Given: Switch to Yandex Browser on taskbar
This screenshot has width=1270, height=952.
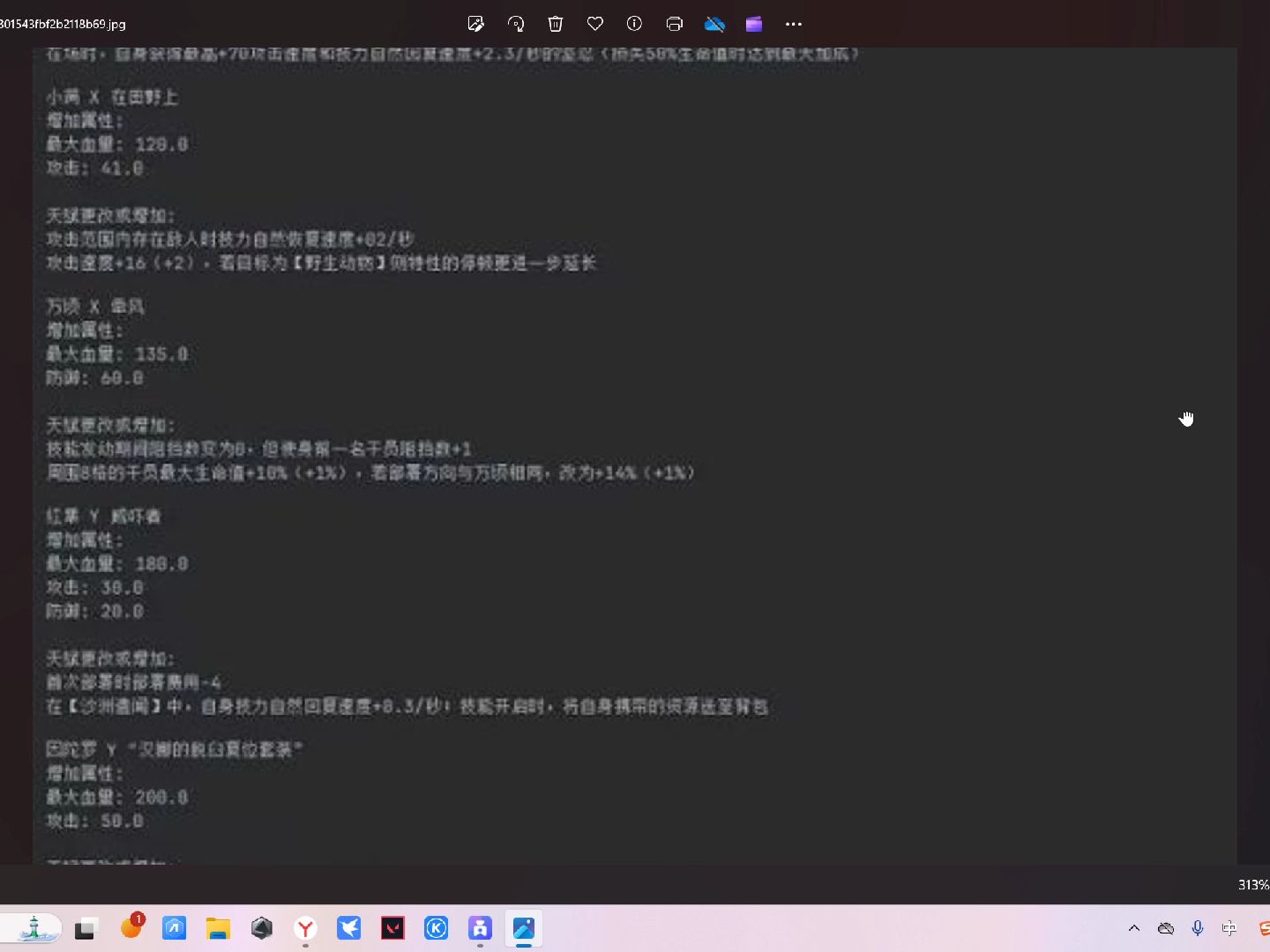Looking at the screenshot, I should 306,928.
